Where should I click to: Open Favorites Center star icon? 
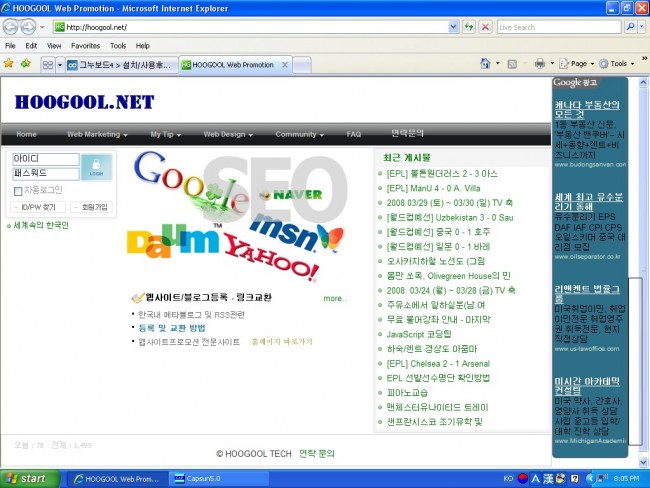pyautogui.click(x=9, y=63)
